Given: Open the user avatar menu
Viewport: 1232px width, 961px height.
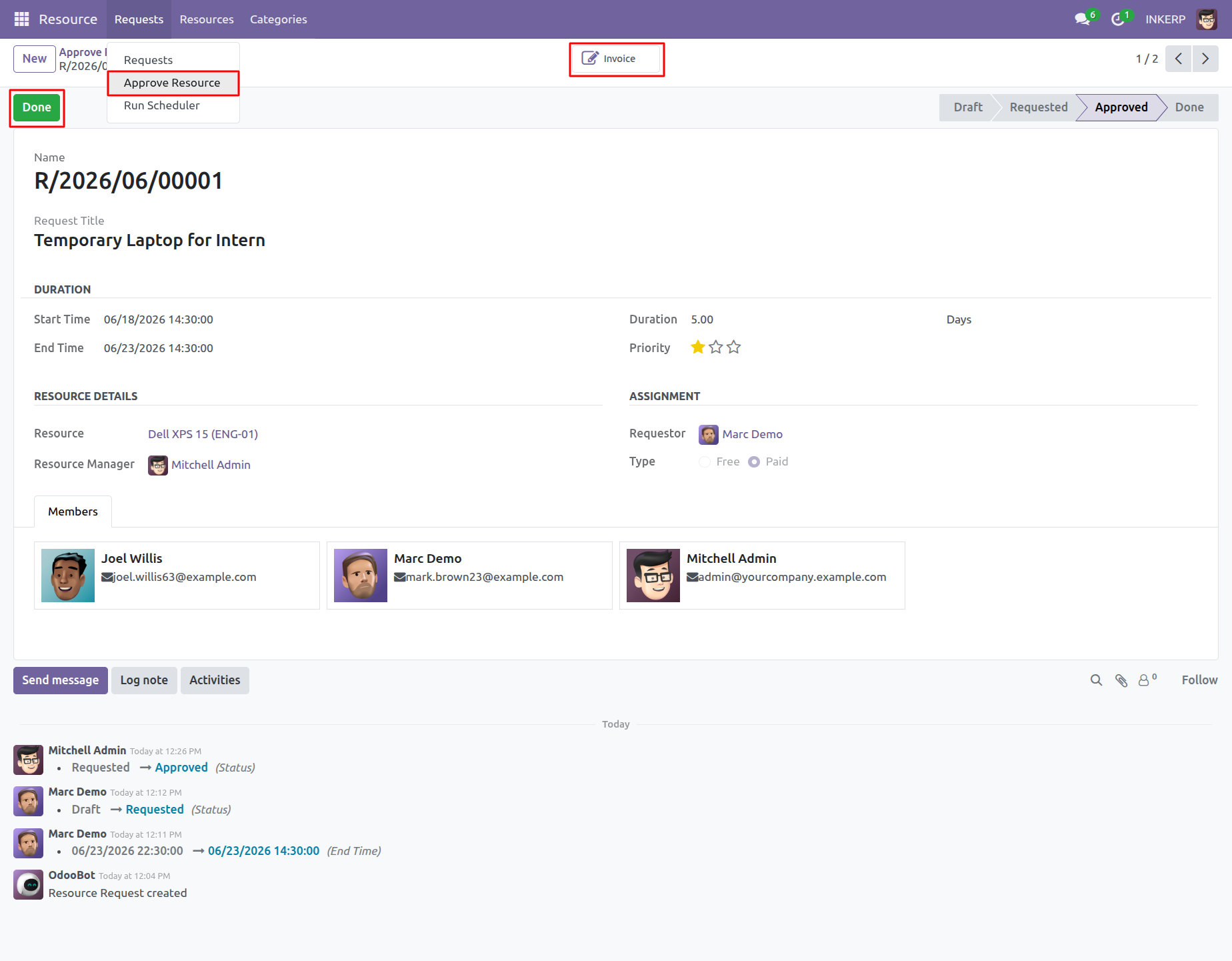Looking at the screenshot, I should (x=1207, y=19).
